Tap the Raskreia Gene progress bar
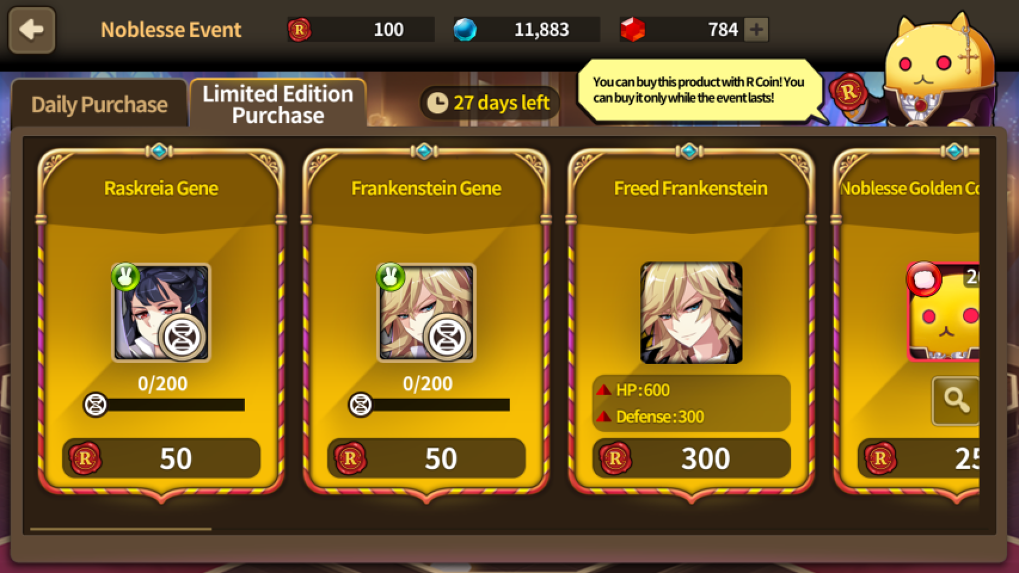 tap(164, 405)
